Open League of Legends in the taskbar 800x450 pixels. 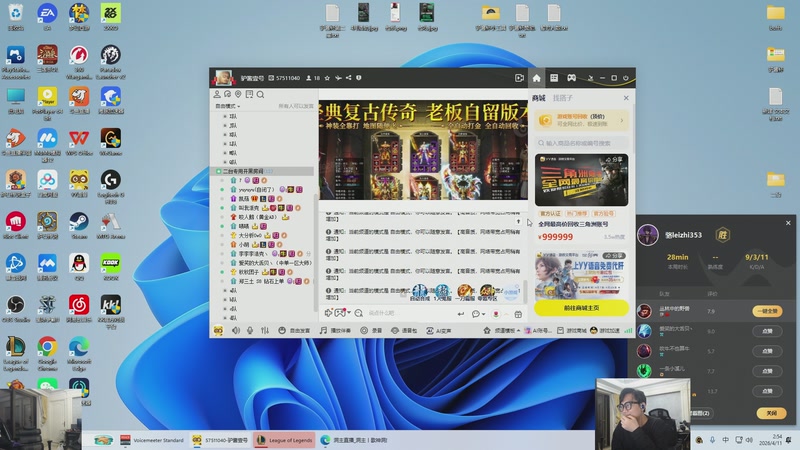(284, 440)
